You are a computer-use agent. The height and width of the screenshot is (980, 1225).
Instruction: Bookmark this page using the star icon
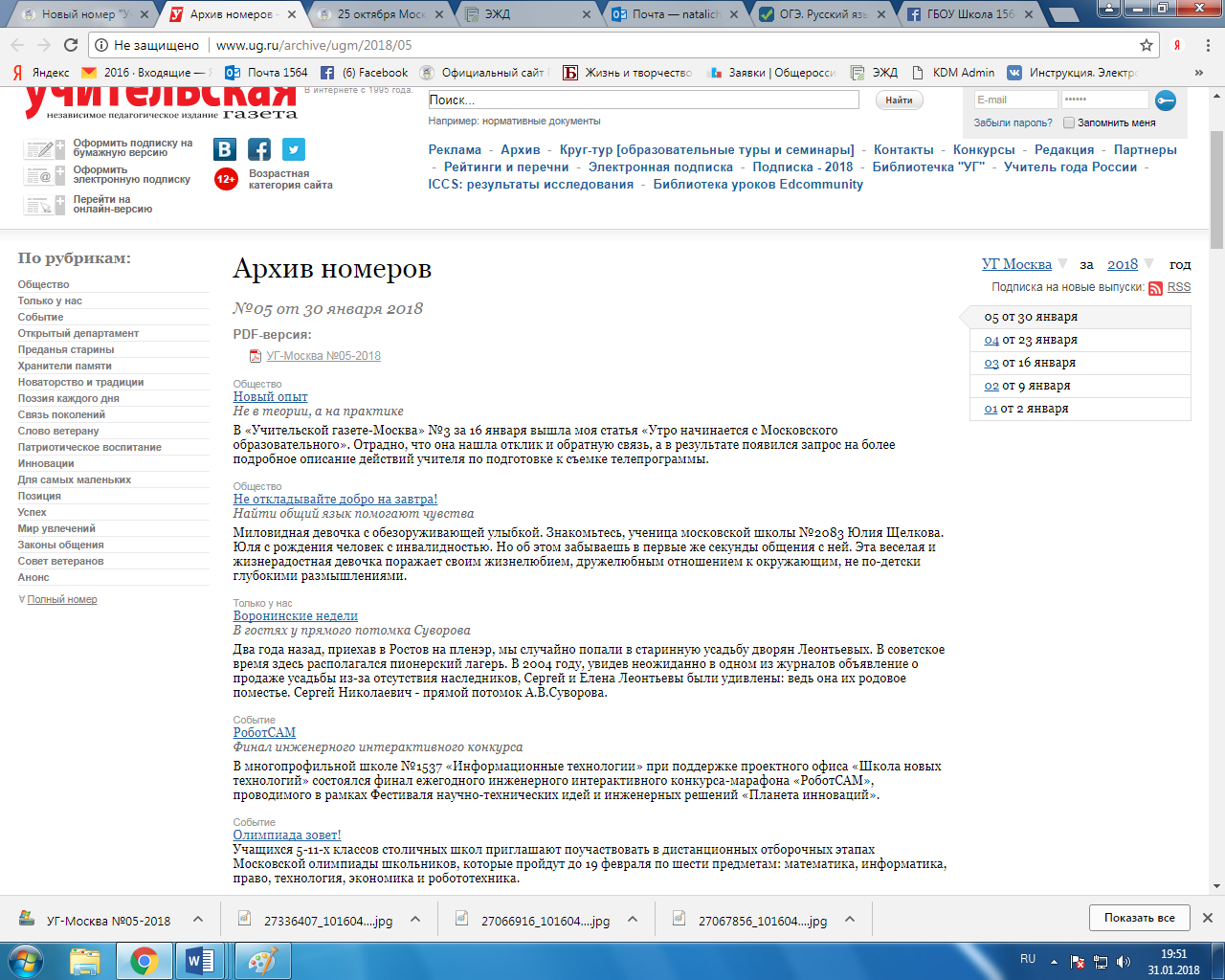point(1147,45)
